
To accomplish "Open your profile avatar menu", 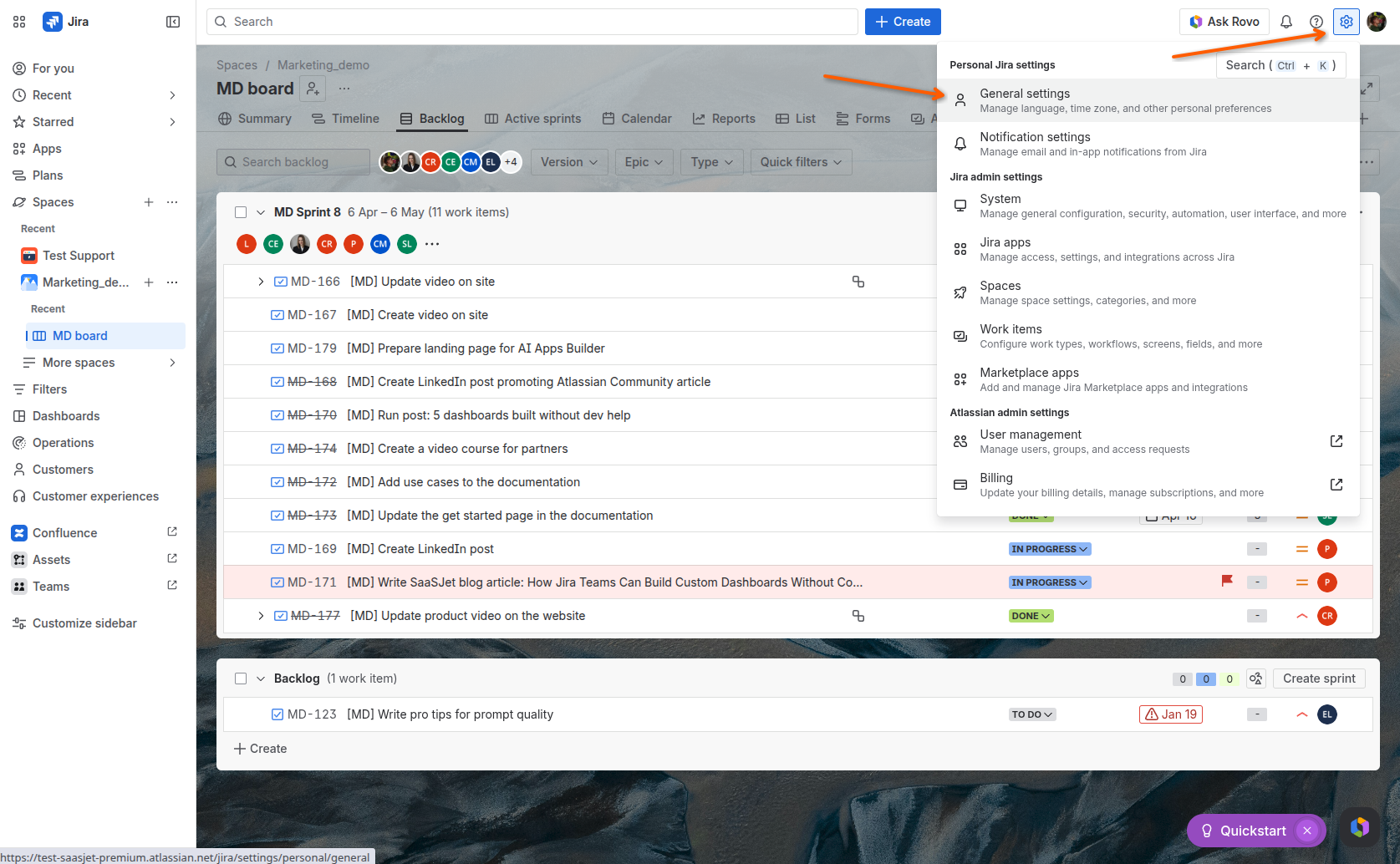I will coord(1377,22).
